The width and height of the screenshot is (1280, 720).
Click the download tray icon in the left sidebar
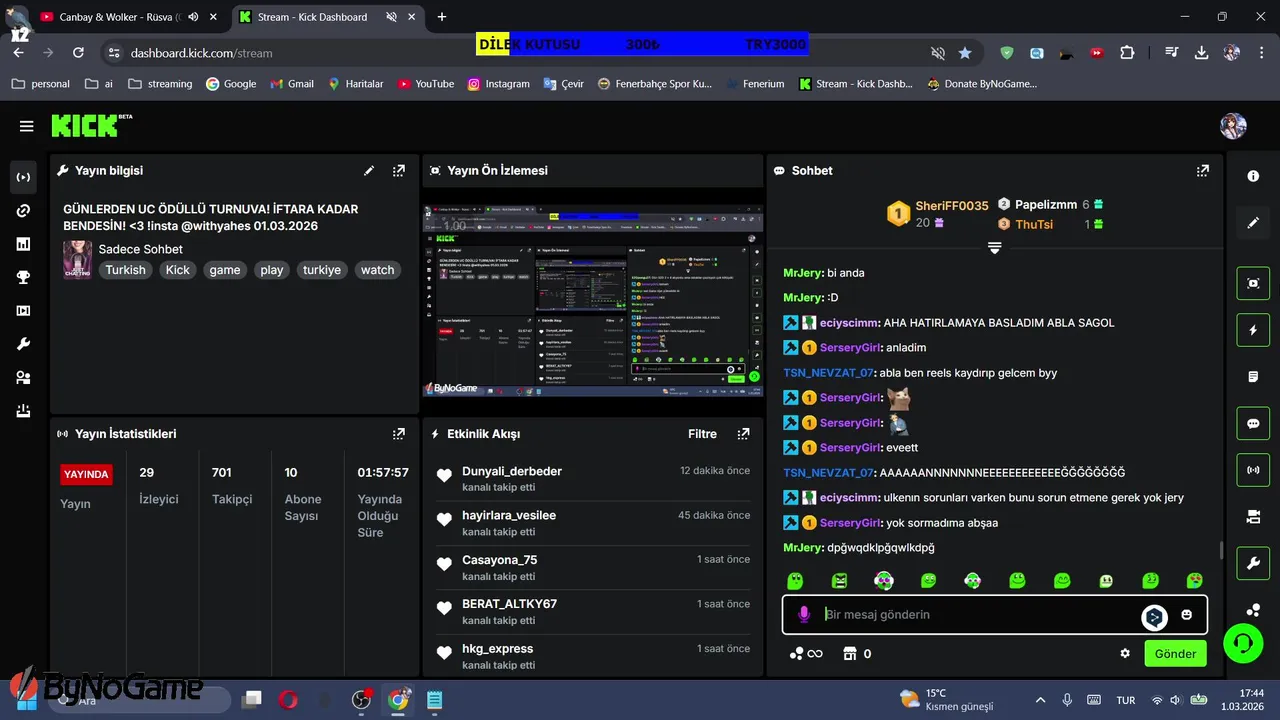23,411
